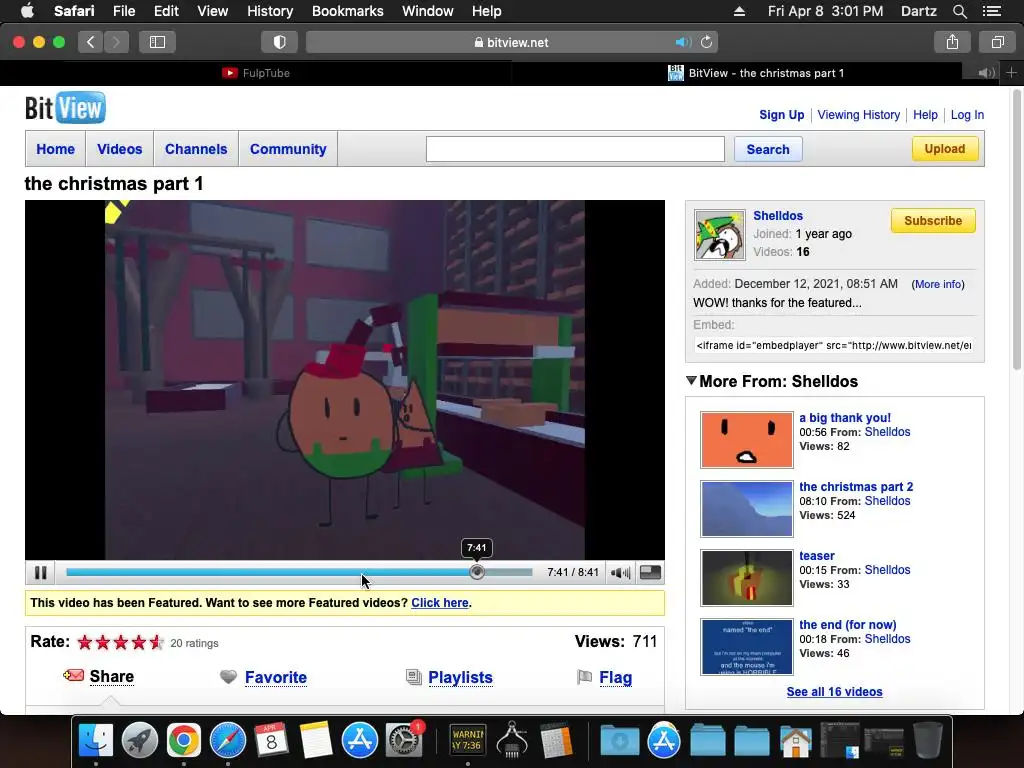Open Safari's History menu
Image resolution: width=1024 pixels, height=768 pixels.
coord(270,11)
